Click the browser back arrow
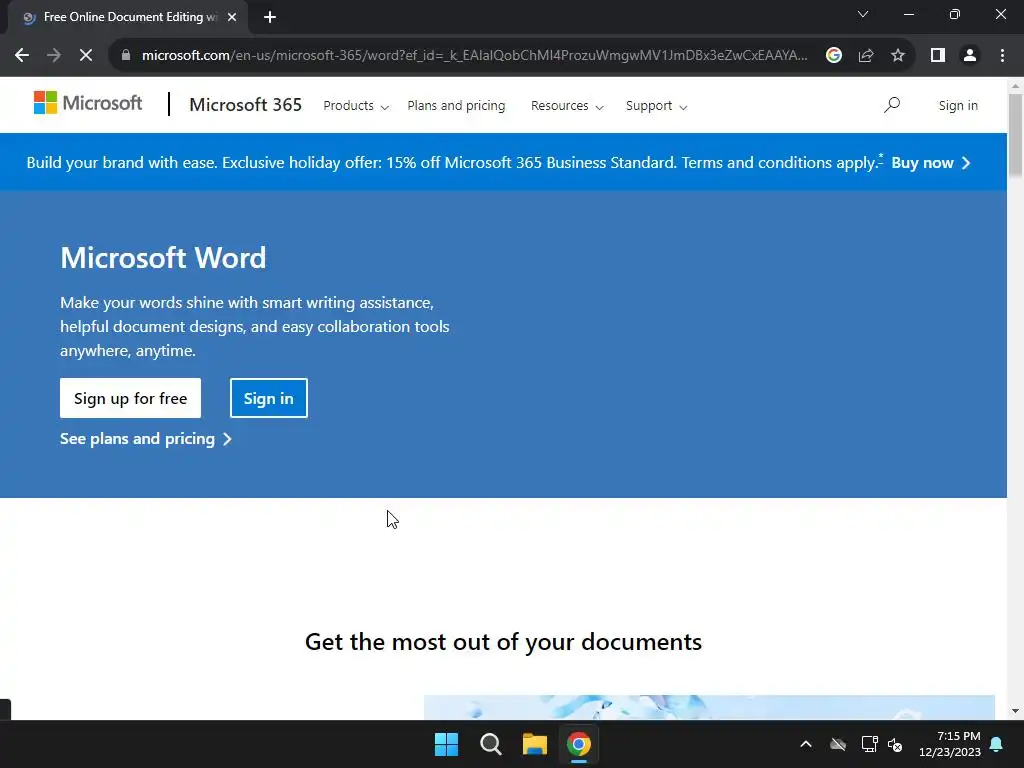The width and height of the screenshot is (1024, 768). pos(22,56)
